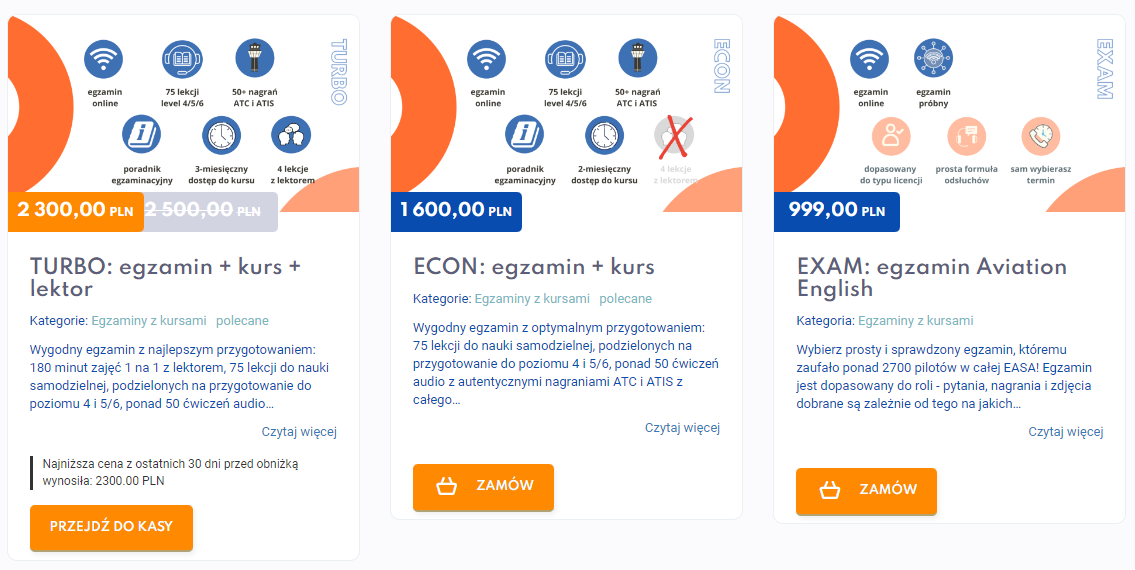Screen dimensions: 1135x570
Task: Click the 4 lekcje z lektorem icon
Action: coord(291,135)
